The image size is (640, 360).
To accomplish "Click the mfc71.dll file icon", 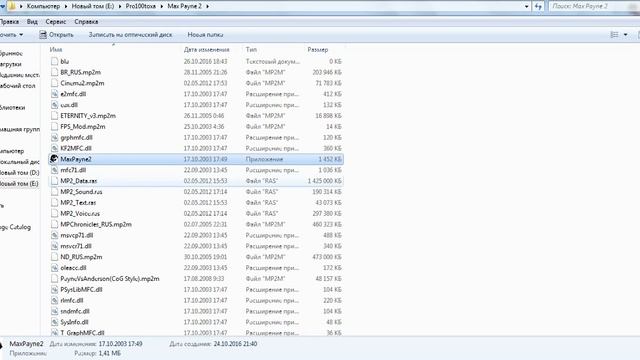I will [x=54, y=170].
